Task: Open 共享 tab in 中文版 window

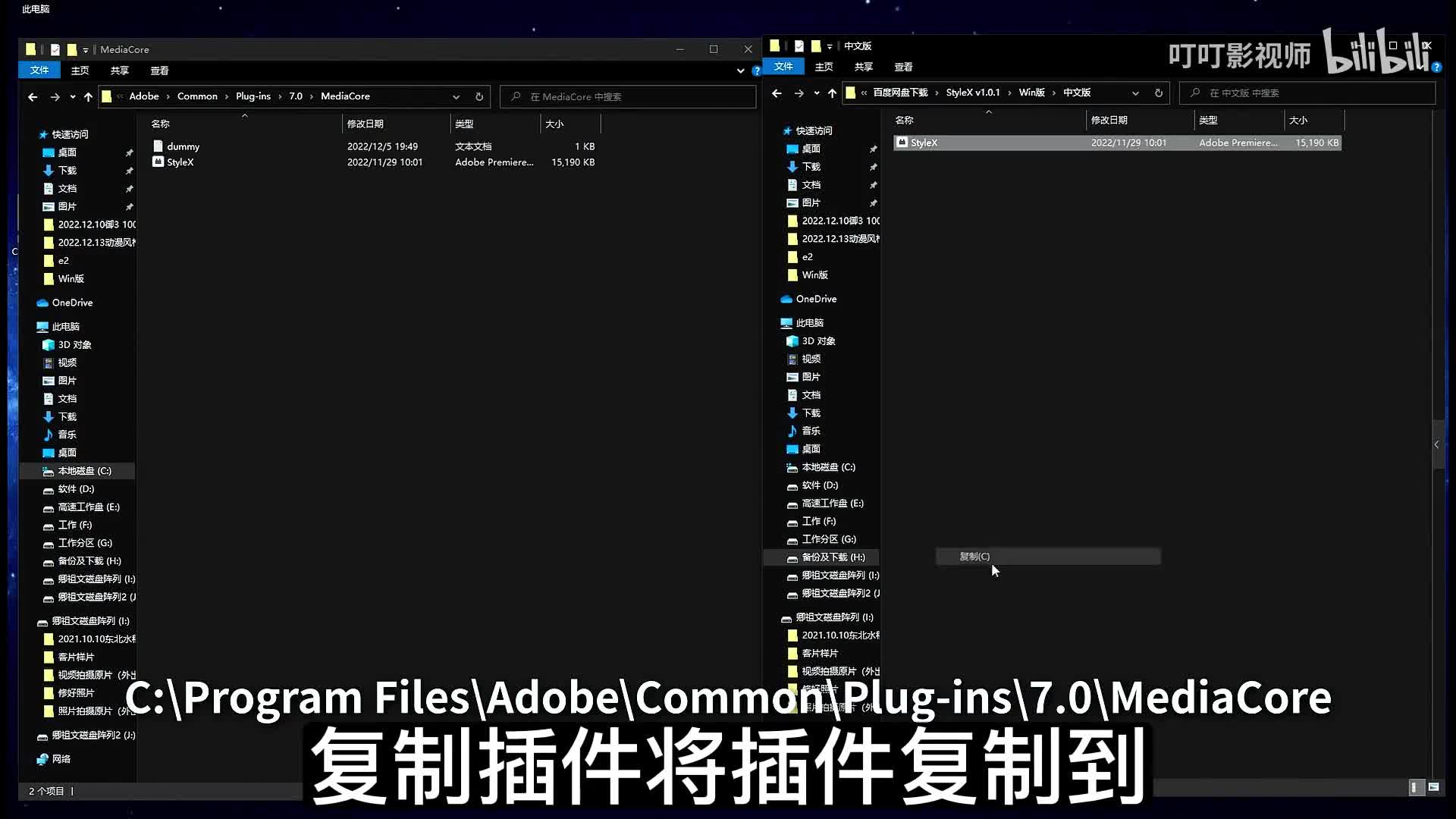Action: pos(863,67)
